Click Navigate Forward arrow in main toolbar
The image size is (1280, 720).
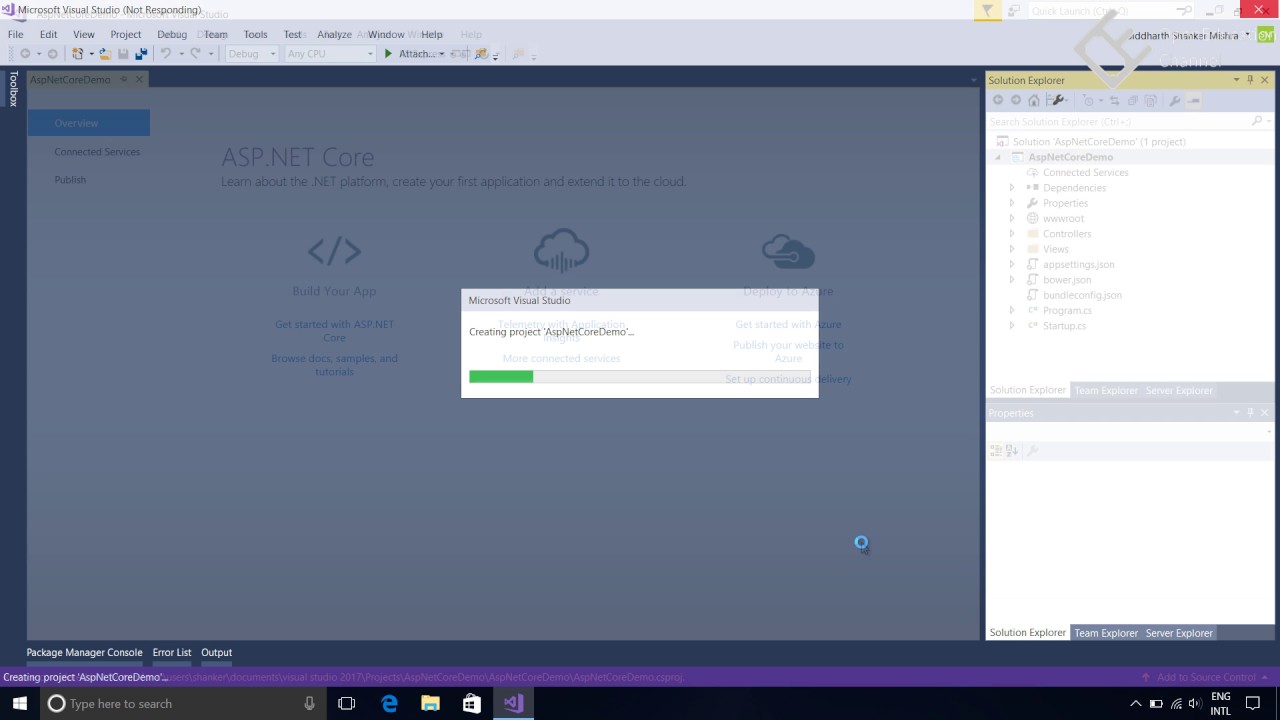coord(52,54)
